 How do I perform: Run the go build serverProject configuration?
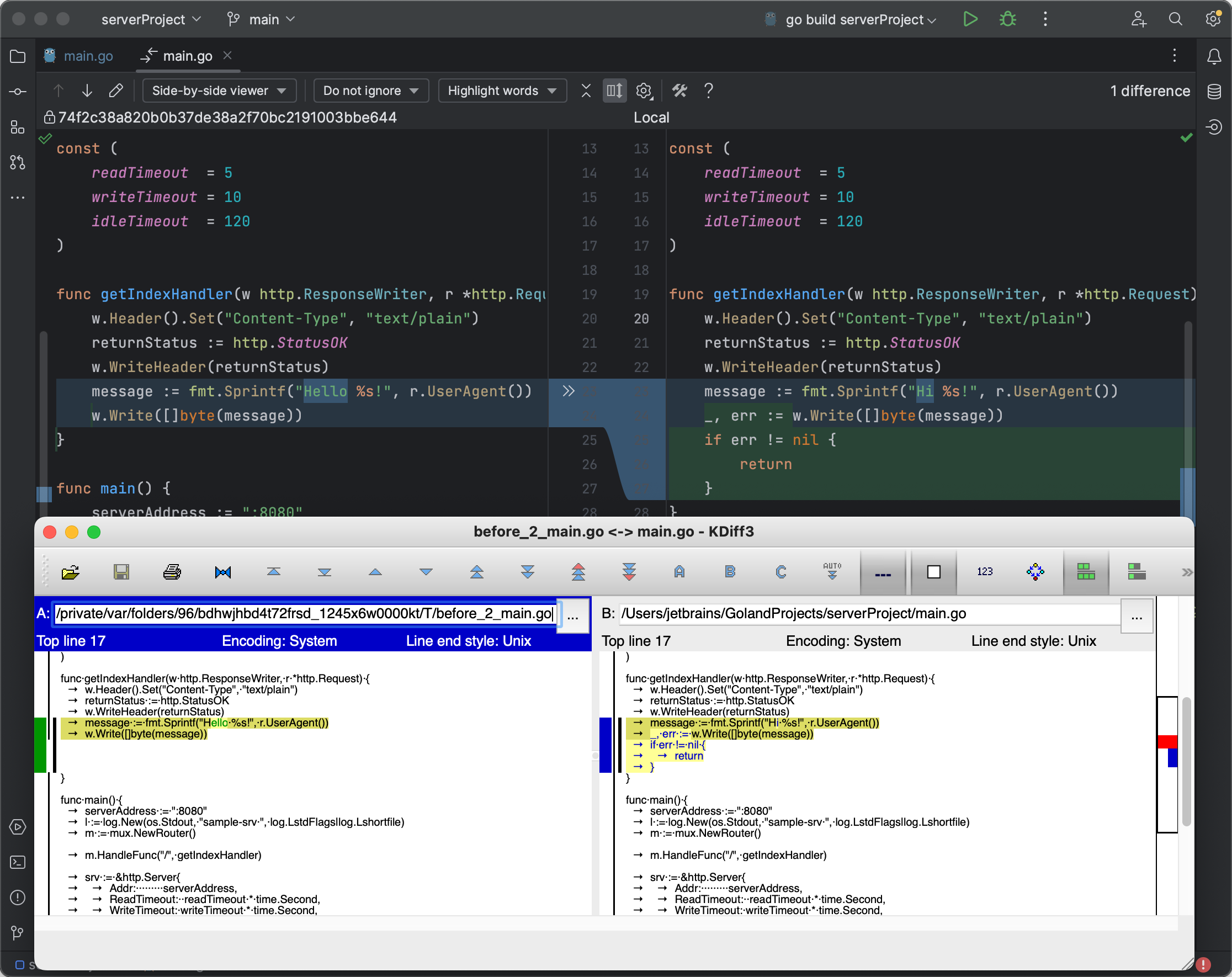click(x=970, y=19)
